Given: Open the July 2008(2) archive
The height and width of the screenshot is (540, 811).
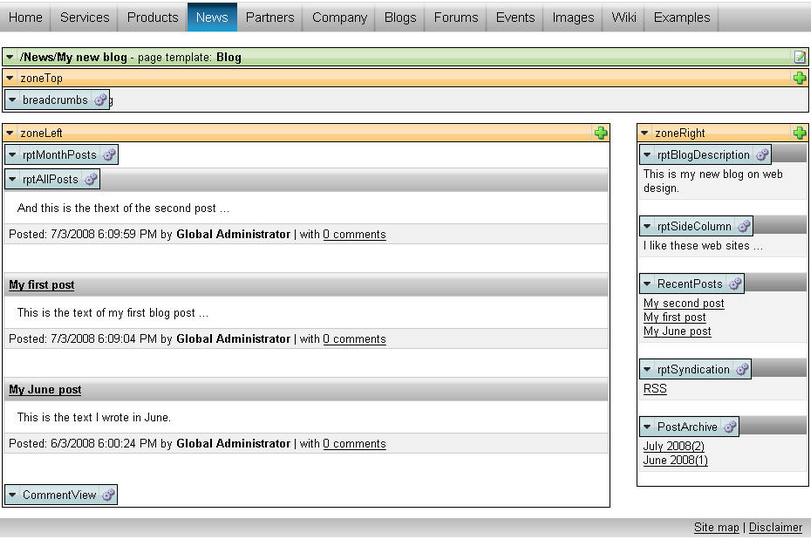Looking at the screenshot, I should click(x=673, y=446).
